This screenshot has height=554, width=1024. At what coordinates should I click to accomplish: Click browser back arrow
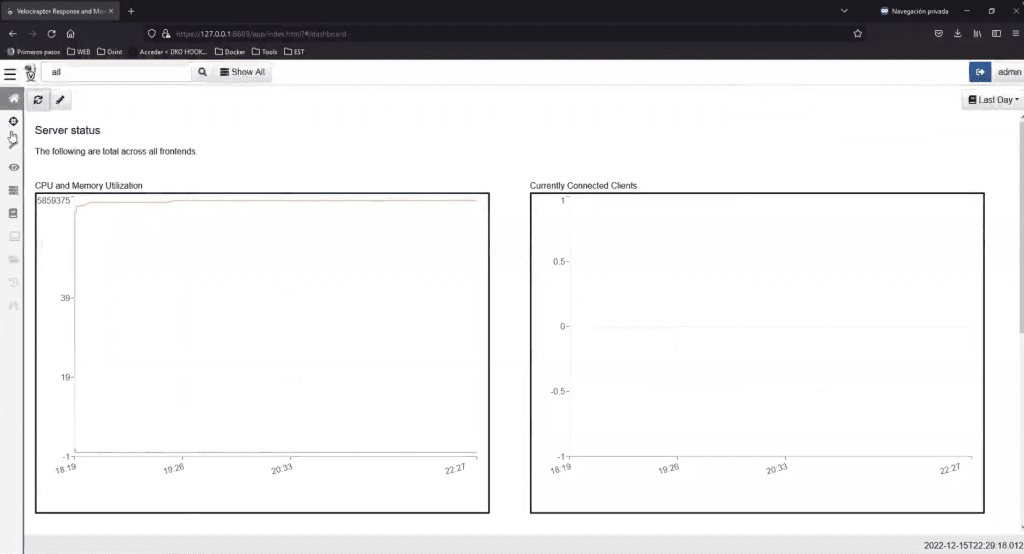[x=13, y=33]
